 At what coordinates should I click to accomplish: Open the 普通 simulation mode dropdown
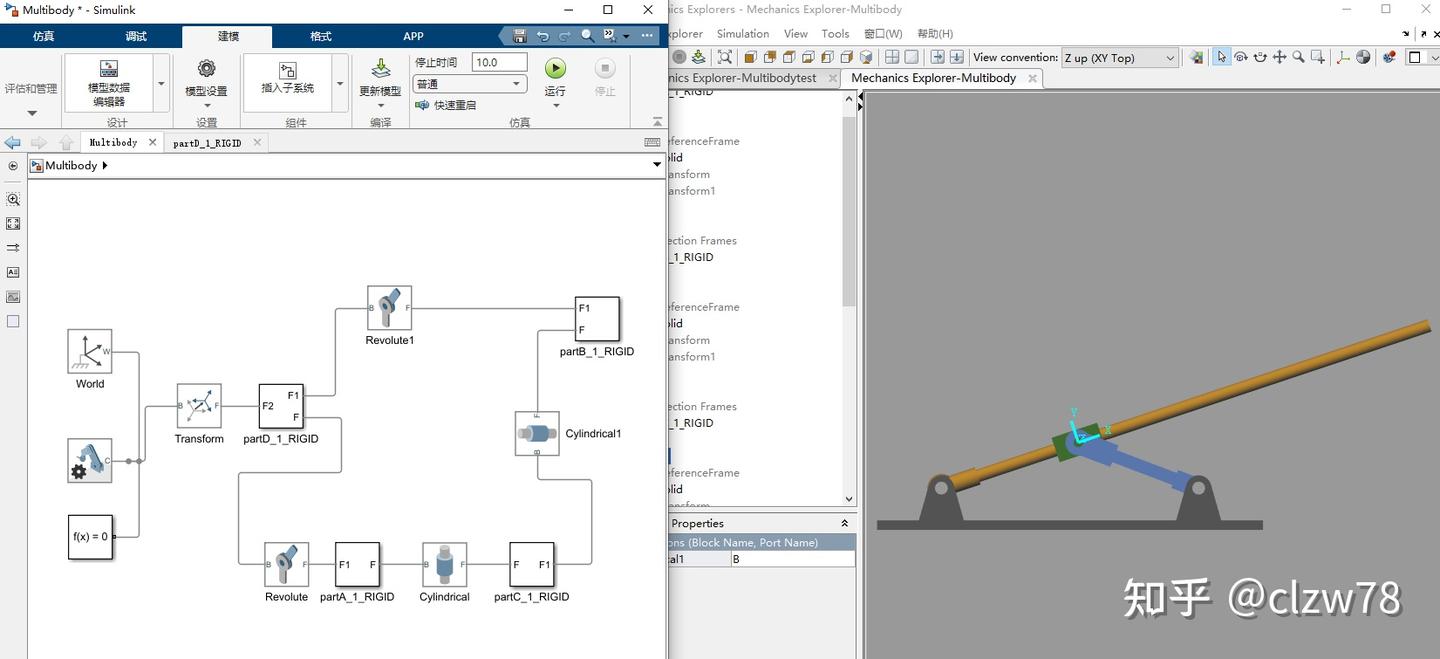(470, 83)
